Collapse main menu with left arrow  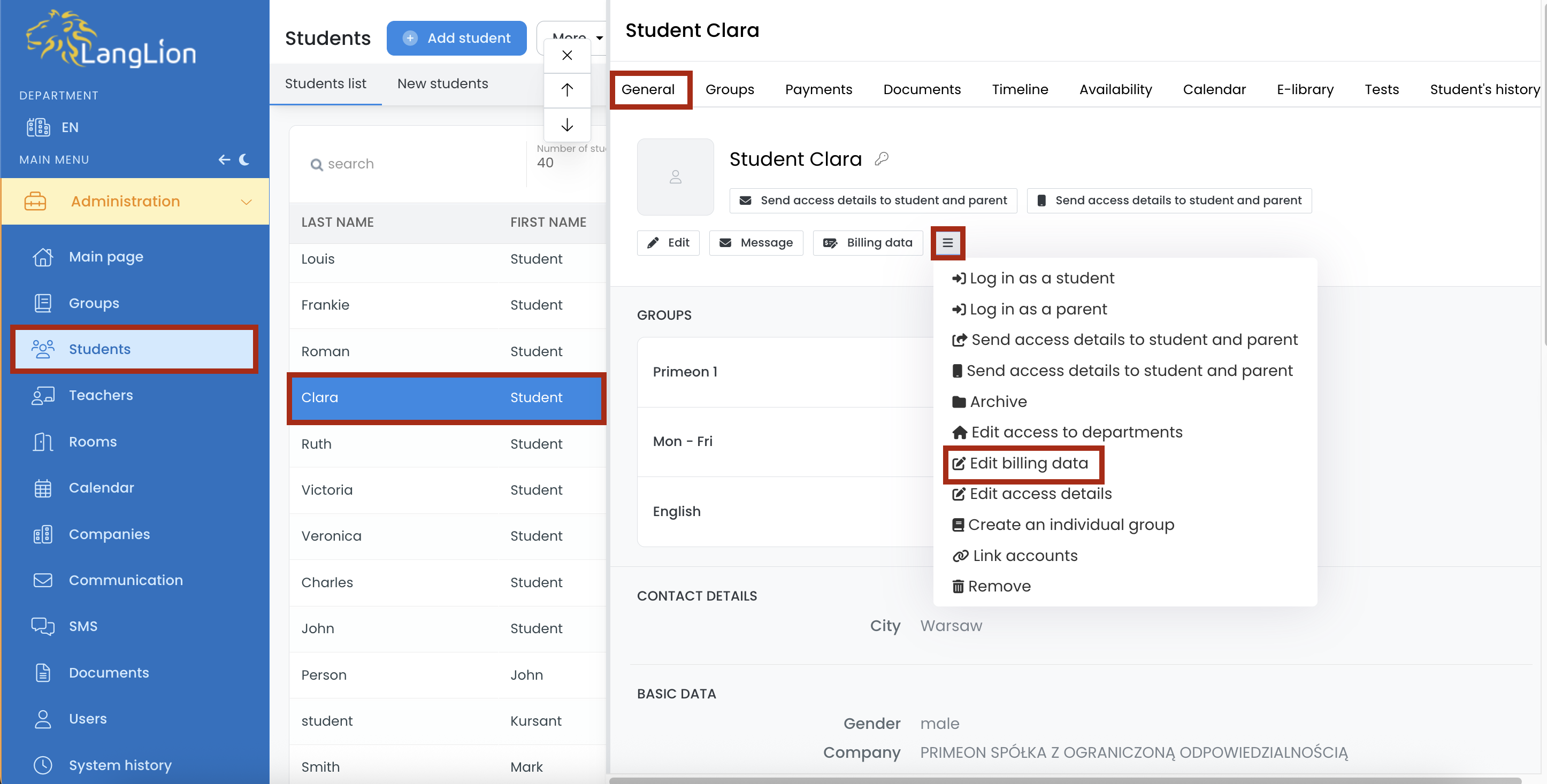click(x=224, y=160)
